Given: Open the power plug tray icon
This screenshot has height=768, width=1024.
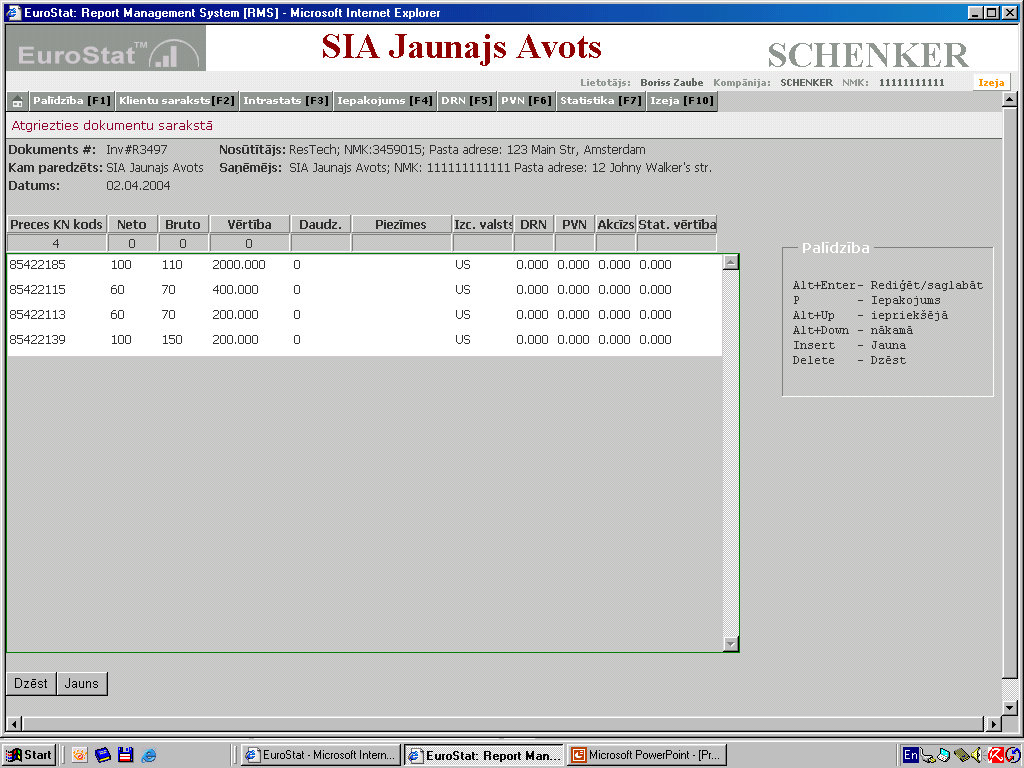Looking at the screenshot, I should 927,756.
